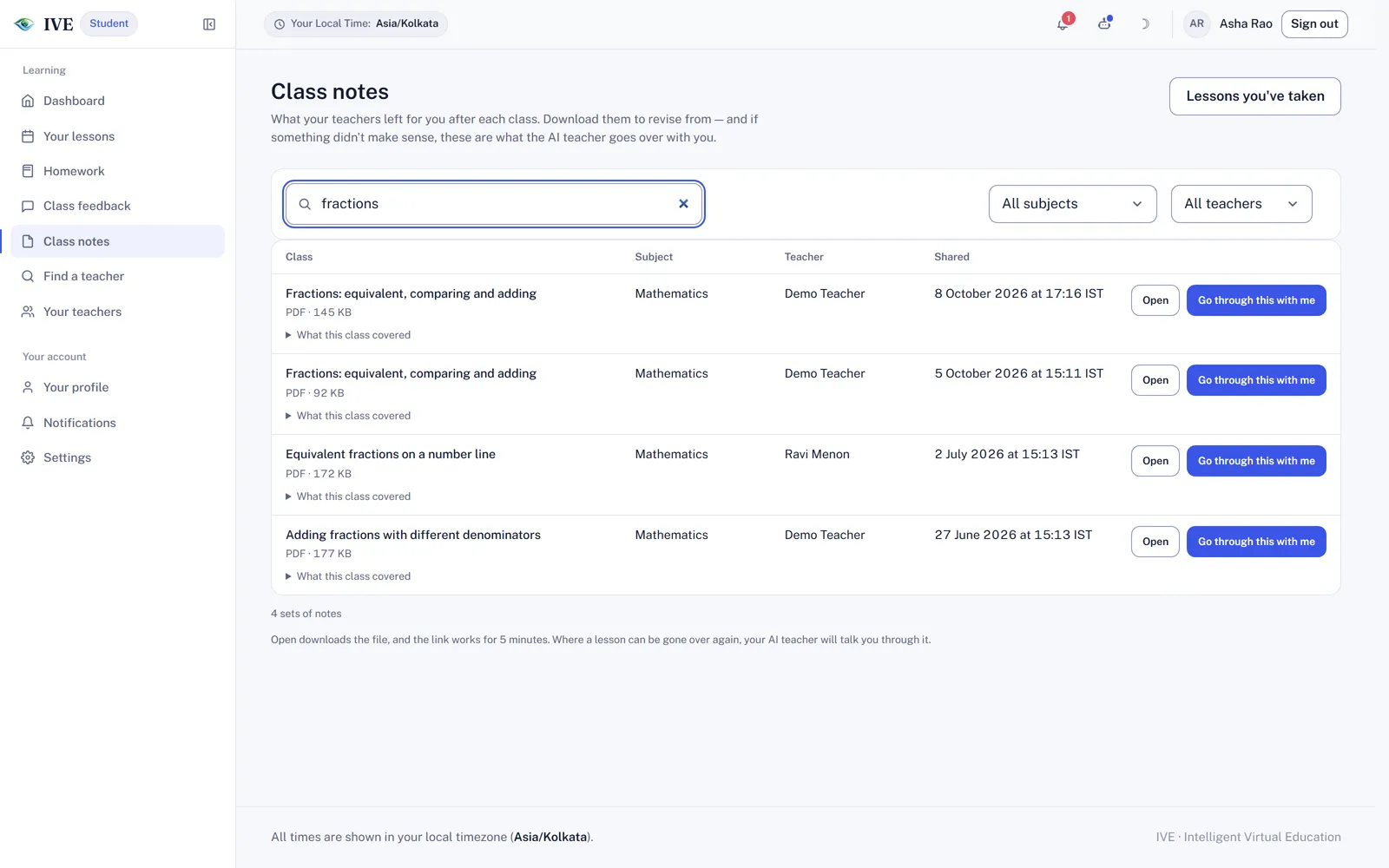1389x868 pixels.
Task: Expand covered topics for number line notes
Action: pos(348,496)
